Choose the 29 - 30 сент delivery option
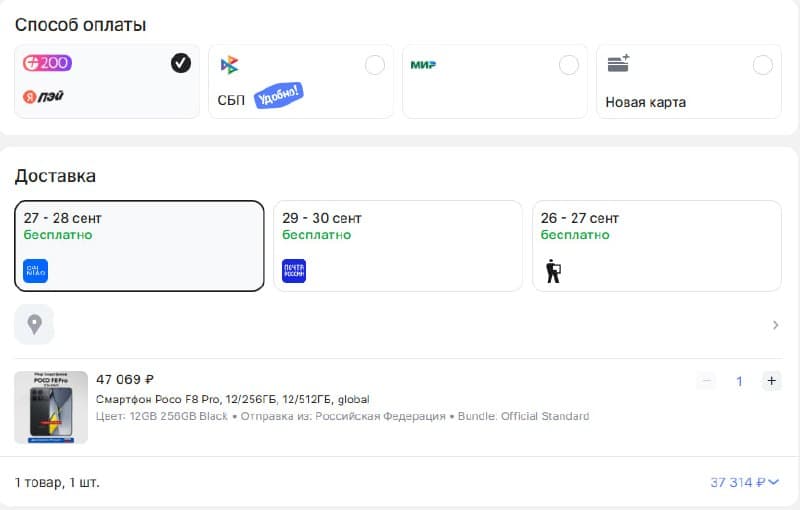 click(398, 246)
